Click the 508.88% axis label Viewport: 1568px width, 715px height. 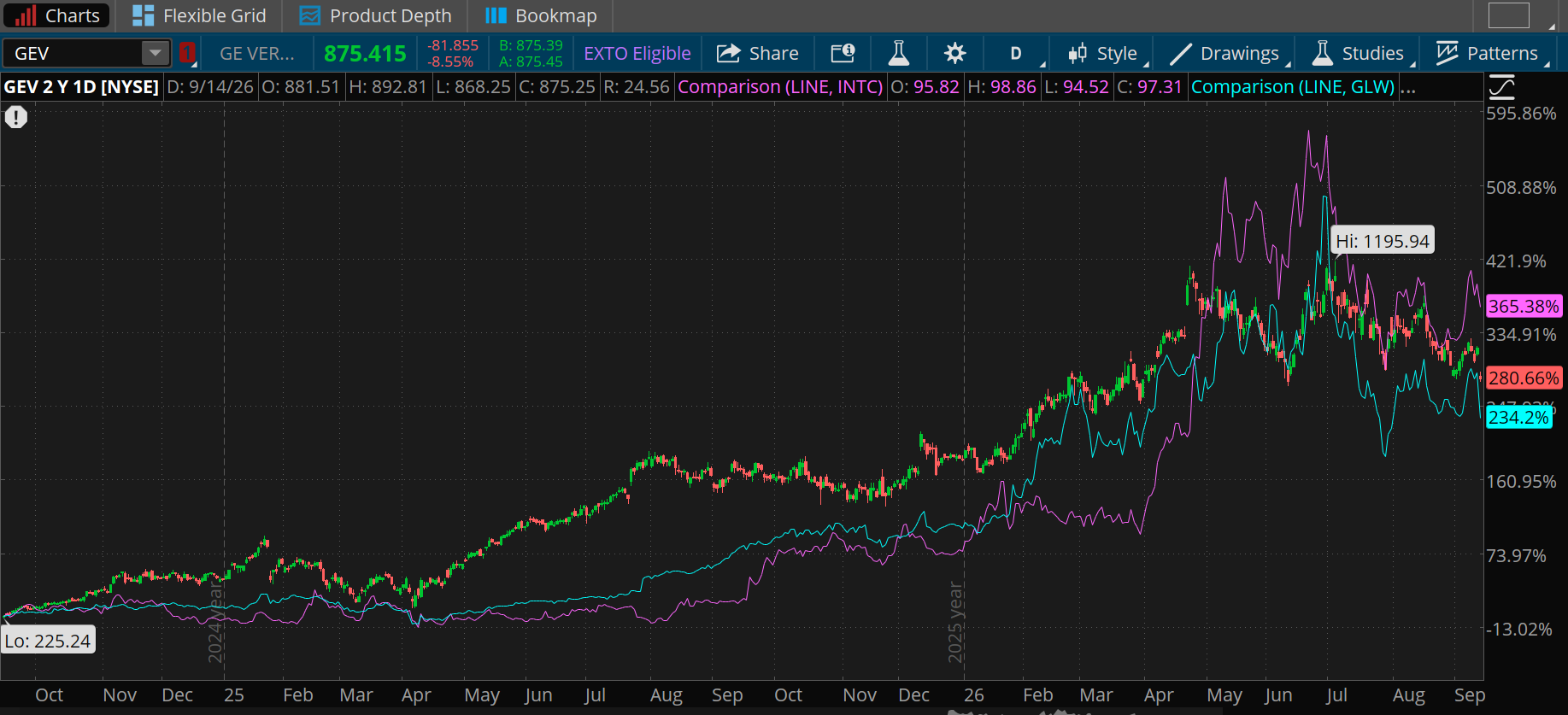(1521, 187)
